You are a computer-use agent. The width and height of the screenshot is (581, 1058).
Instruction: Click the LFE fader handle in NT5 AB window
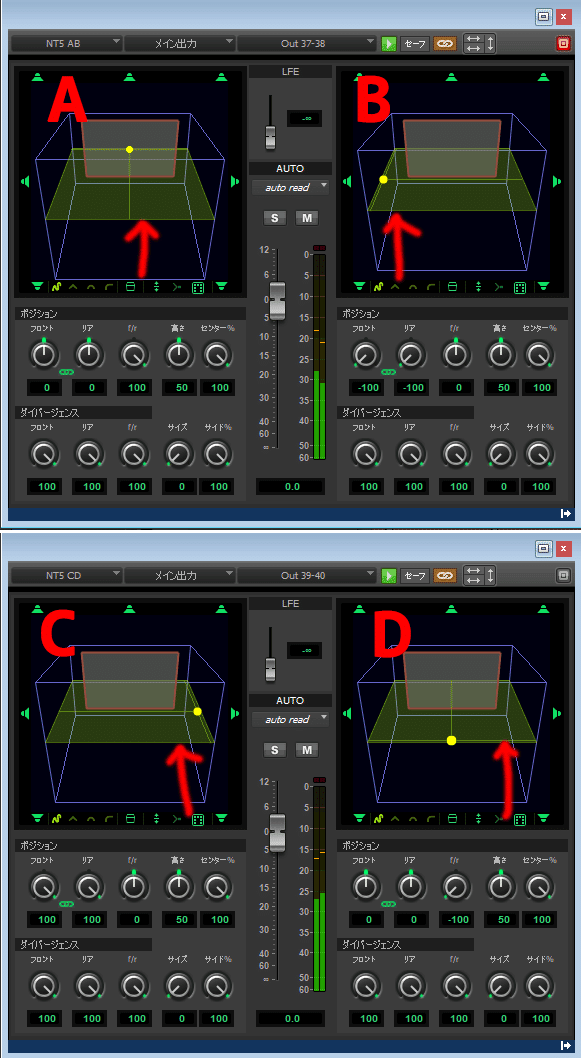(x=271, y=136)
